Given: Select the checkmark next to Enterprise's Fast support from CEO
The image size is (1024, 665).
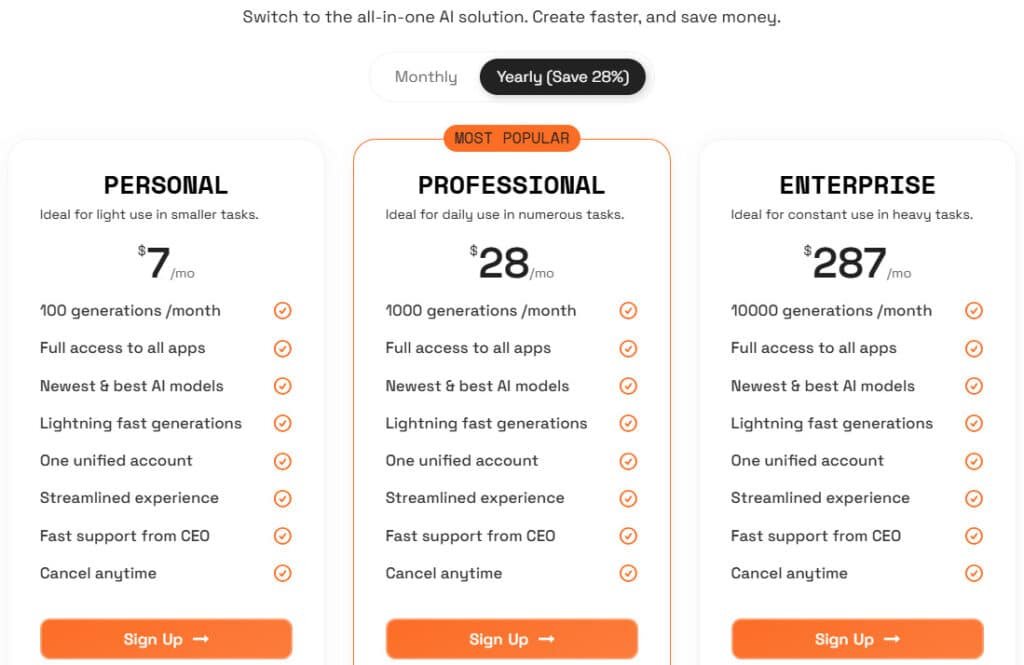Looking at the screenshot, I should pos(974,536).
